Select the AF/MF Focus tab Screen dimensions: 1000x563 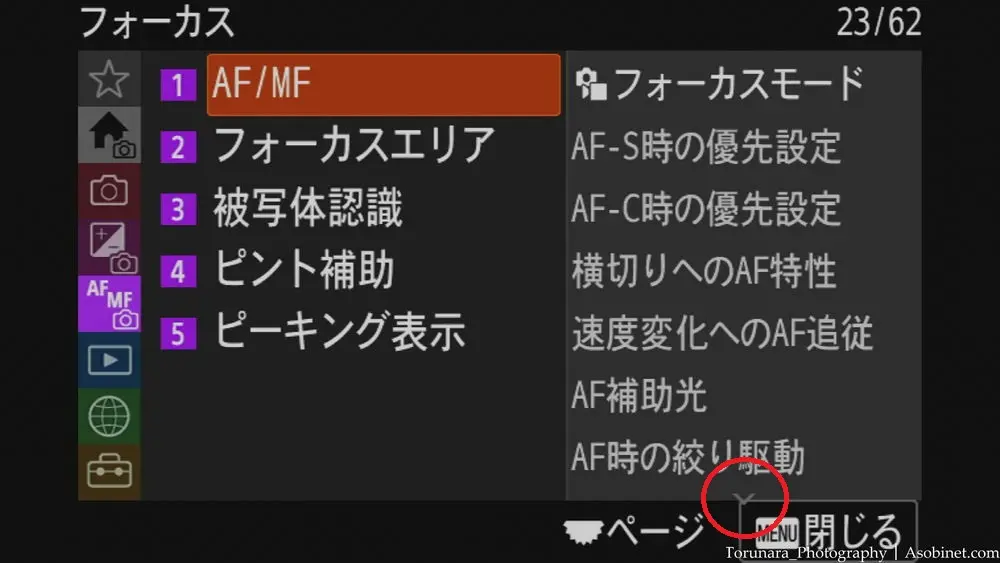[109, 303]
